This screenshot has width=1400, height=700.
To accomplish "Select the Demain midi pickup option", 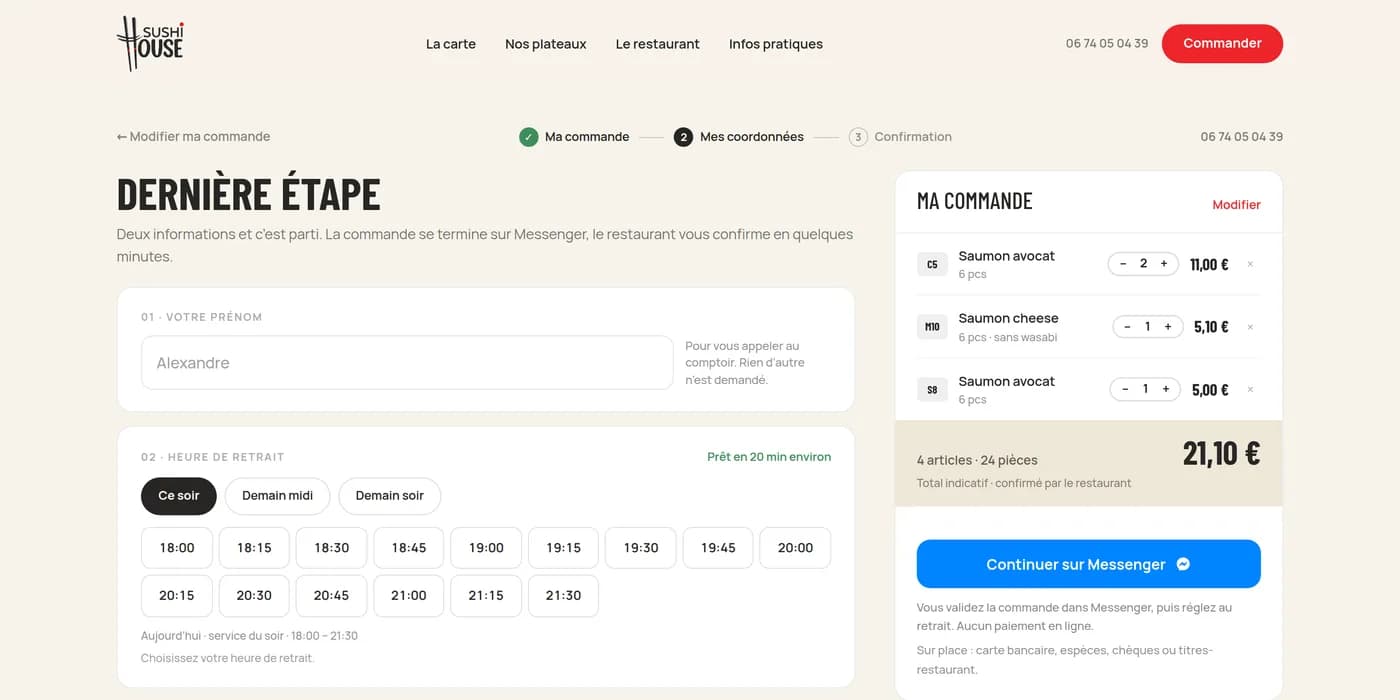I will tap(278, 496).
